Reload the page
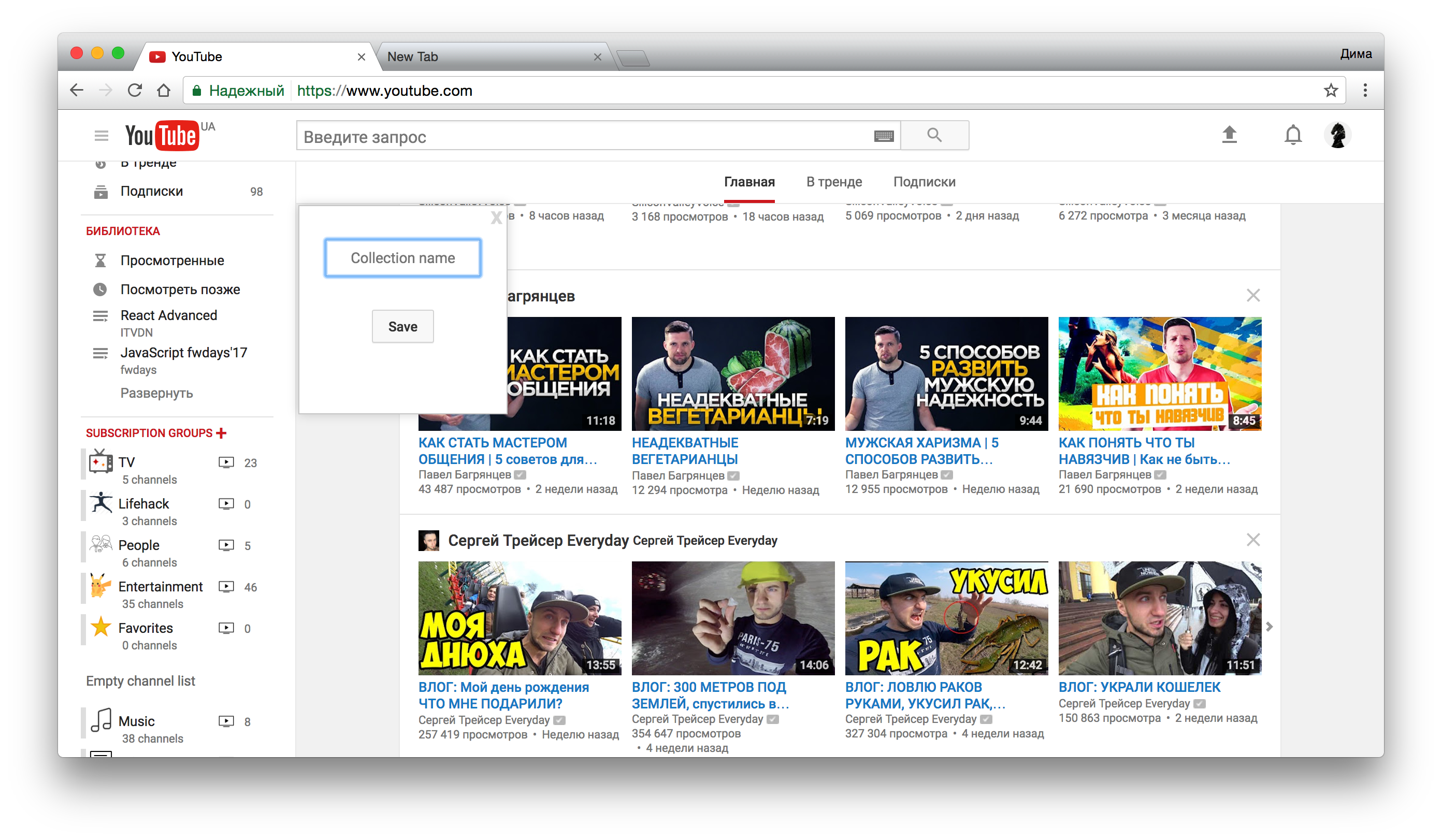 [x=135, y=91]
